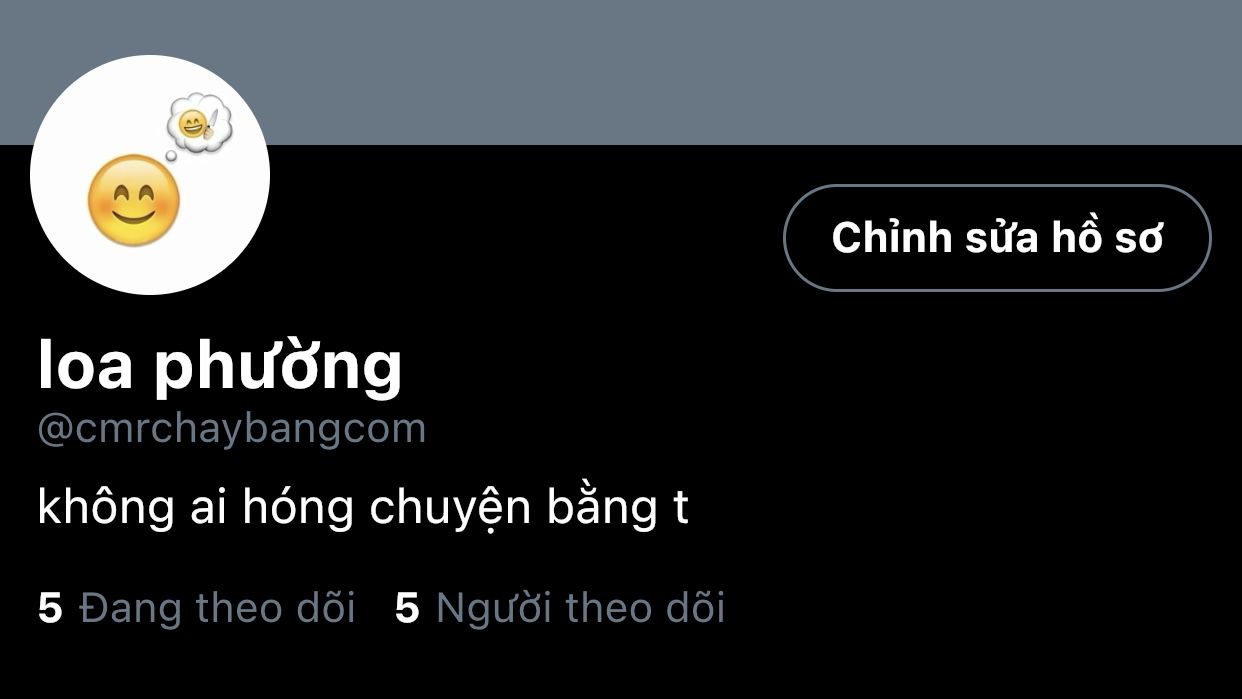Click the word không starting the bio
Image resolution: width=1242 pixels, height=699 pixels.
tap(105, 508)
